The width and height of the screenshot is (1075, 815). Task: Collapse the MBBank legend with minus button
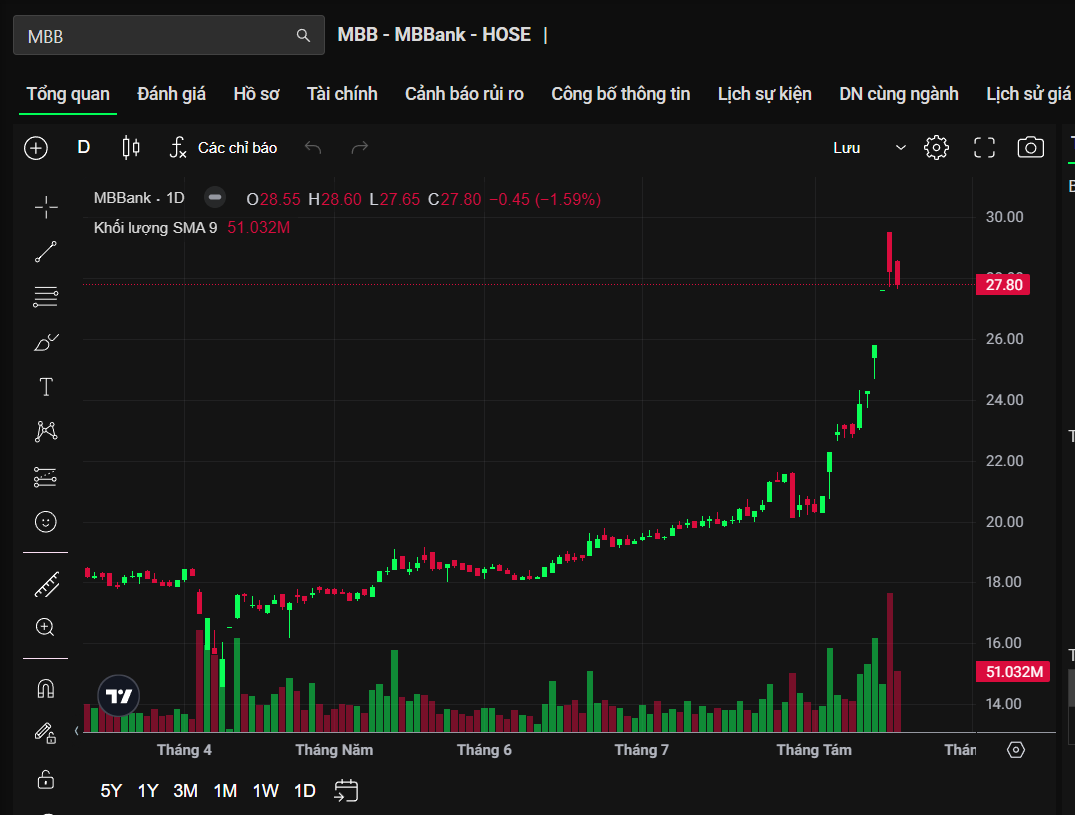tap(215, 197)
